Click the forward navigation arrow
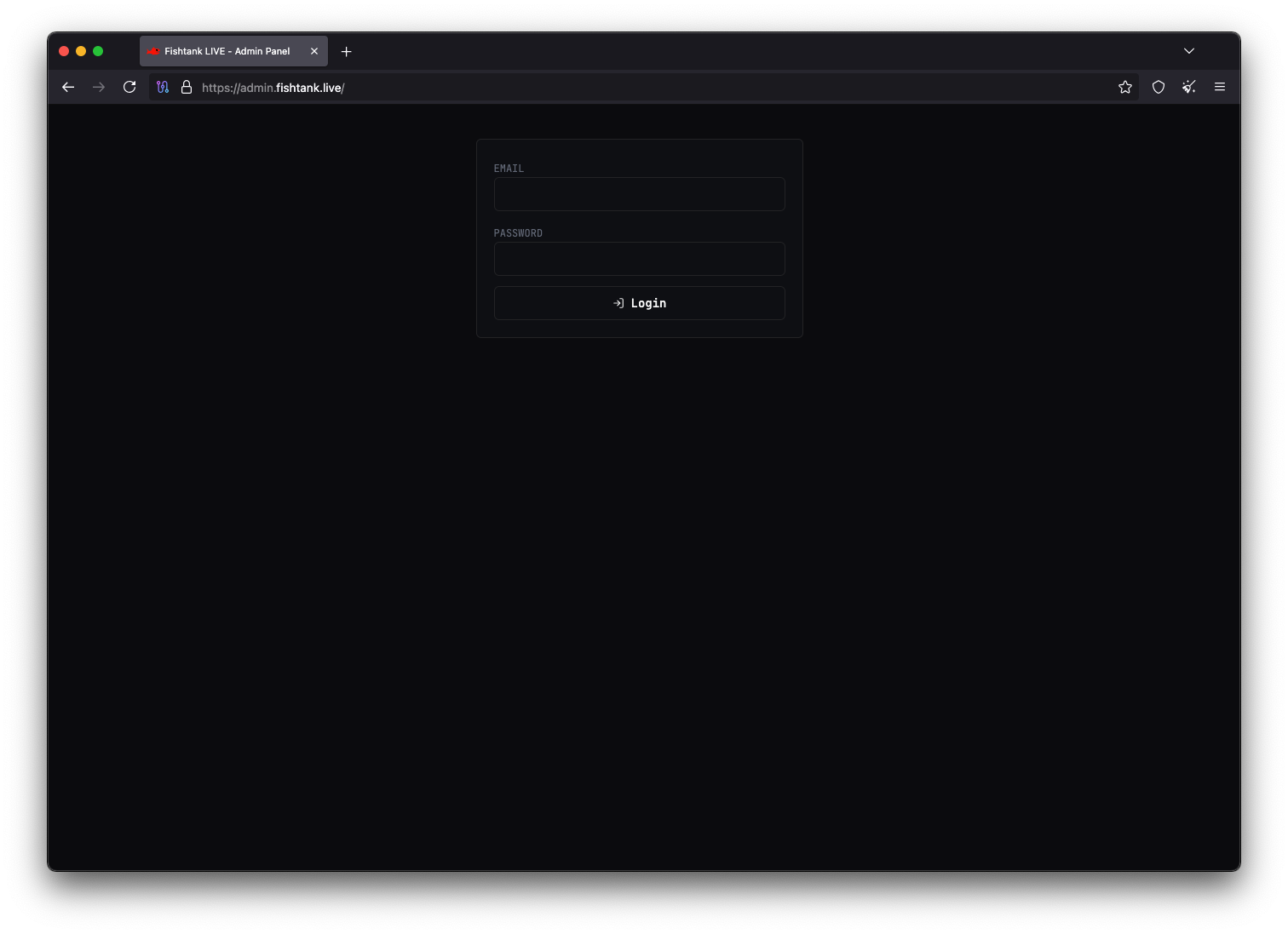The image size is (1288, 934). 99,87
